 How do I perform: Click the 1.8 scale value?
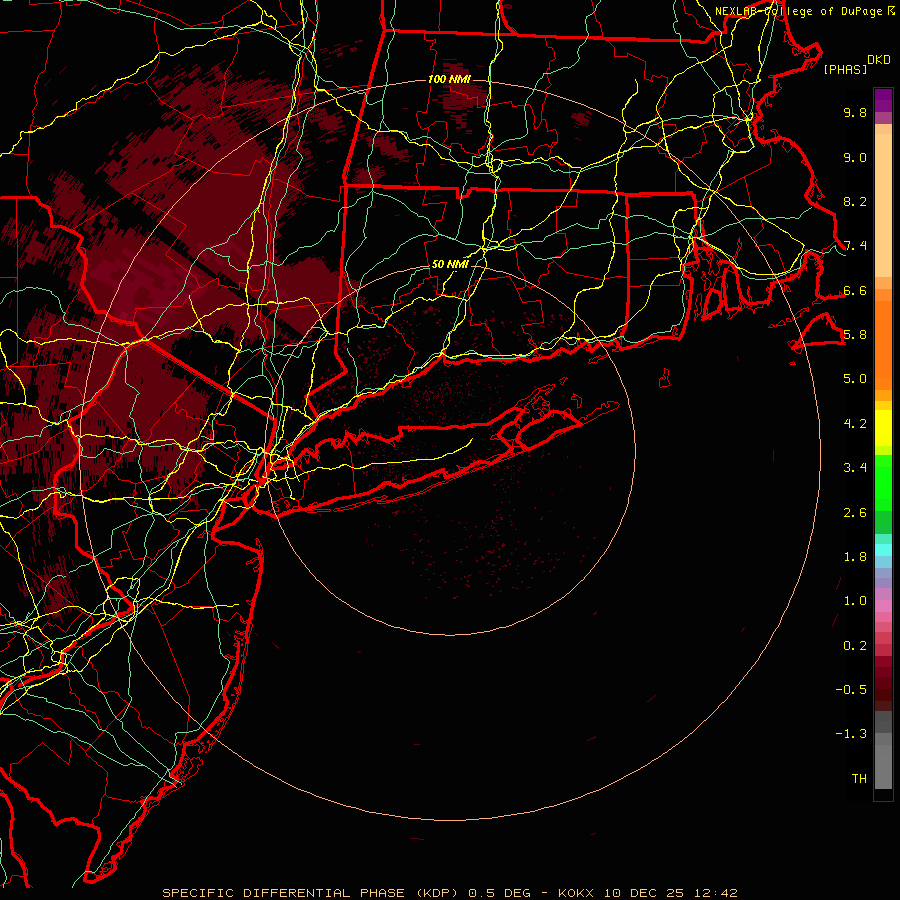(855, 557)
